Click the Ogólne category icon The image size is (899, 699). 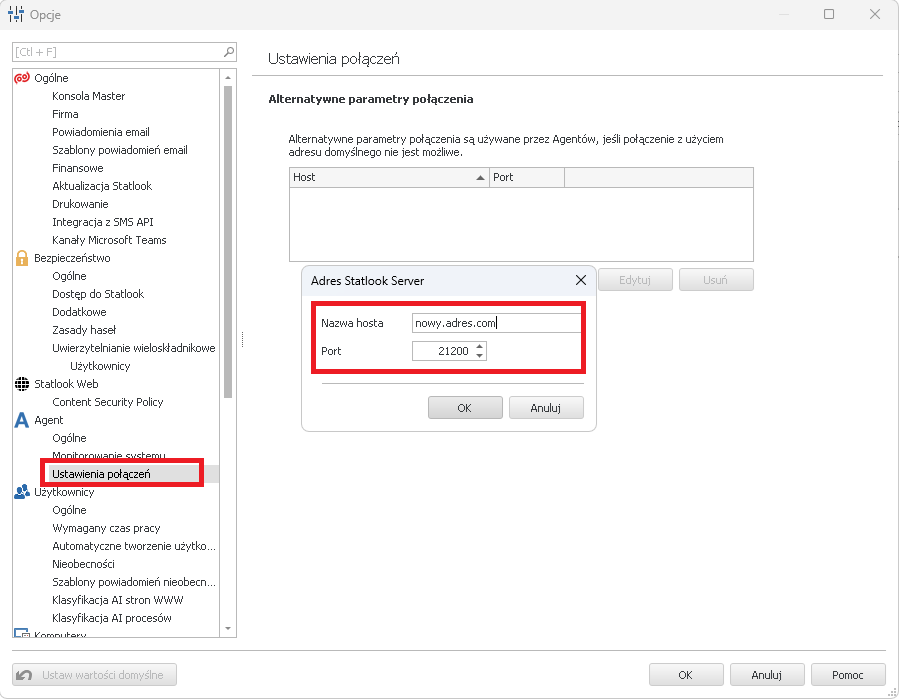pos(22,78)
